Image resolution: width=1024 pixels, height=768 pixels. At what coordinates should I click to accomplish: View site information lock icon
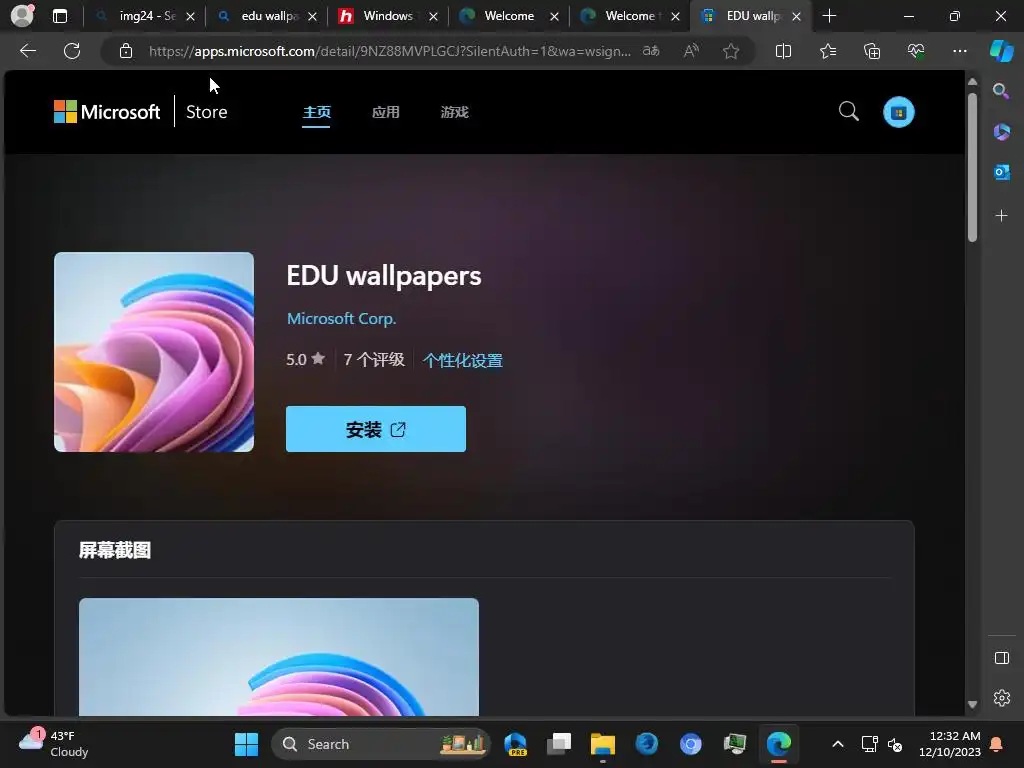tap(126, 51)
